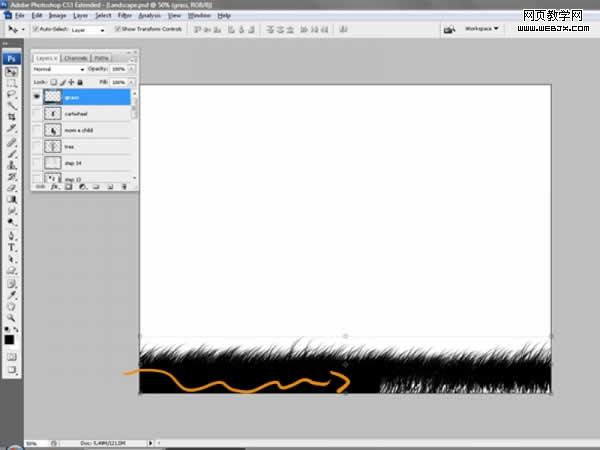Select the Eyedropper tool
The width and height of the screenshot is (600, 450).
[x=11, y=295]
